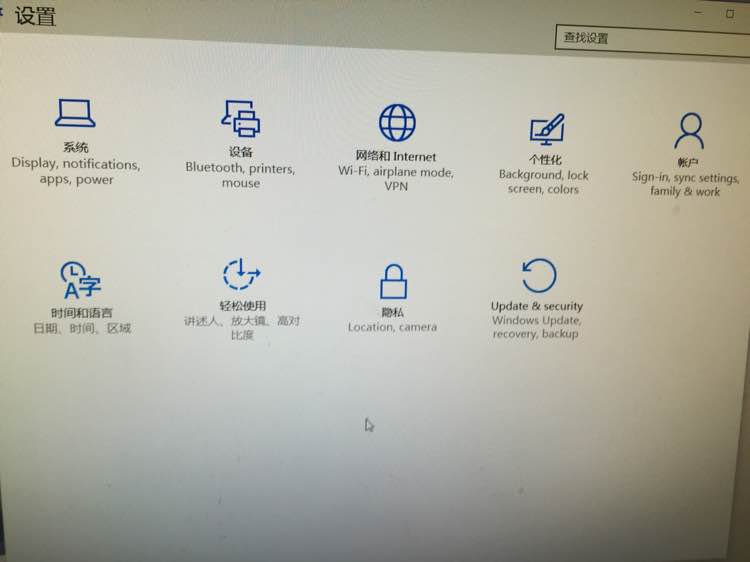Click the 设备 printer icon

tap(241, 118)
